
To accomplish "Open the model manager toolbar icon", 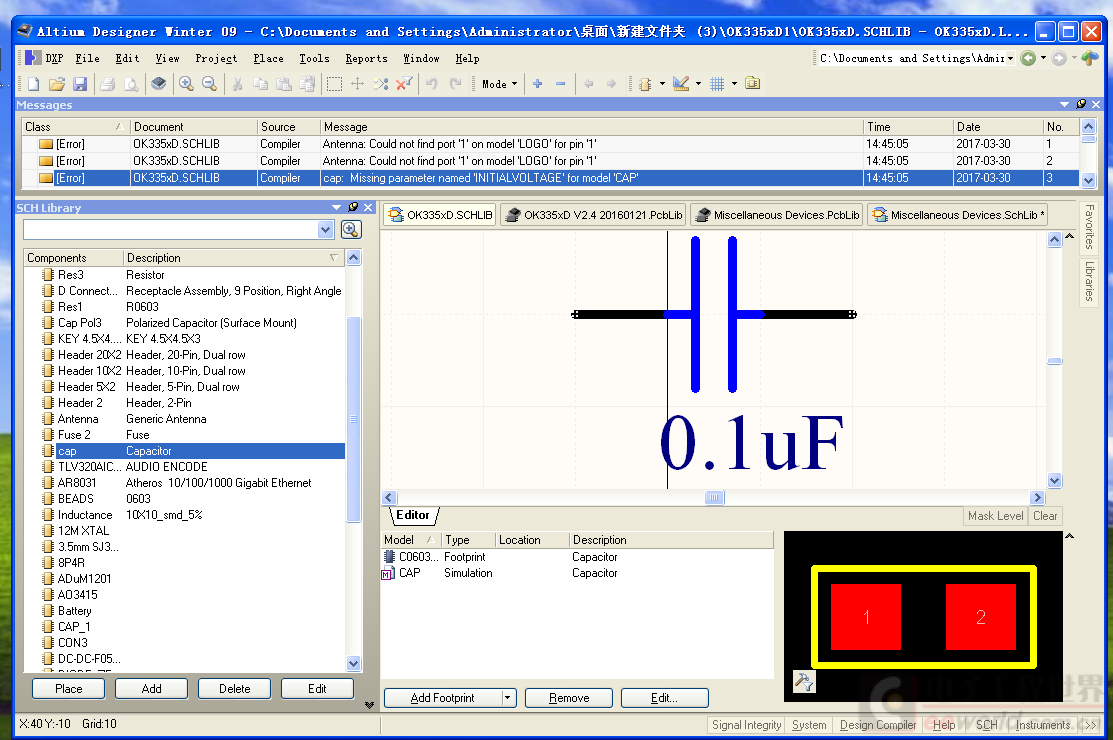I will tap(752, 84).
